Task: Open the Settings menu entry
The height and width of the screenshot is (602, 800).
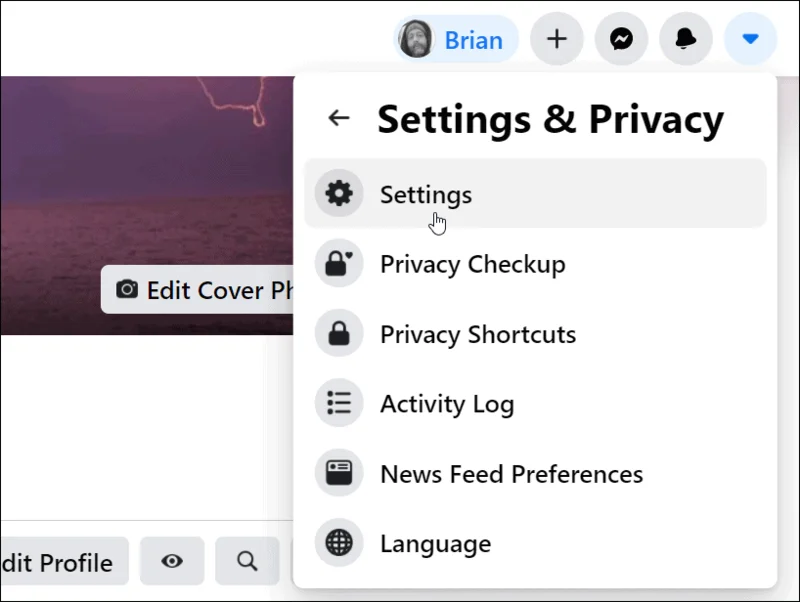Action: pyautogui.click(x=535, y=193)
